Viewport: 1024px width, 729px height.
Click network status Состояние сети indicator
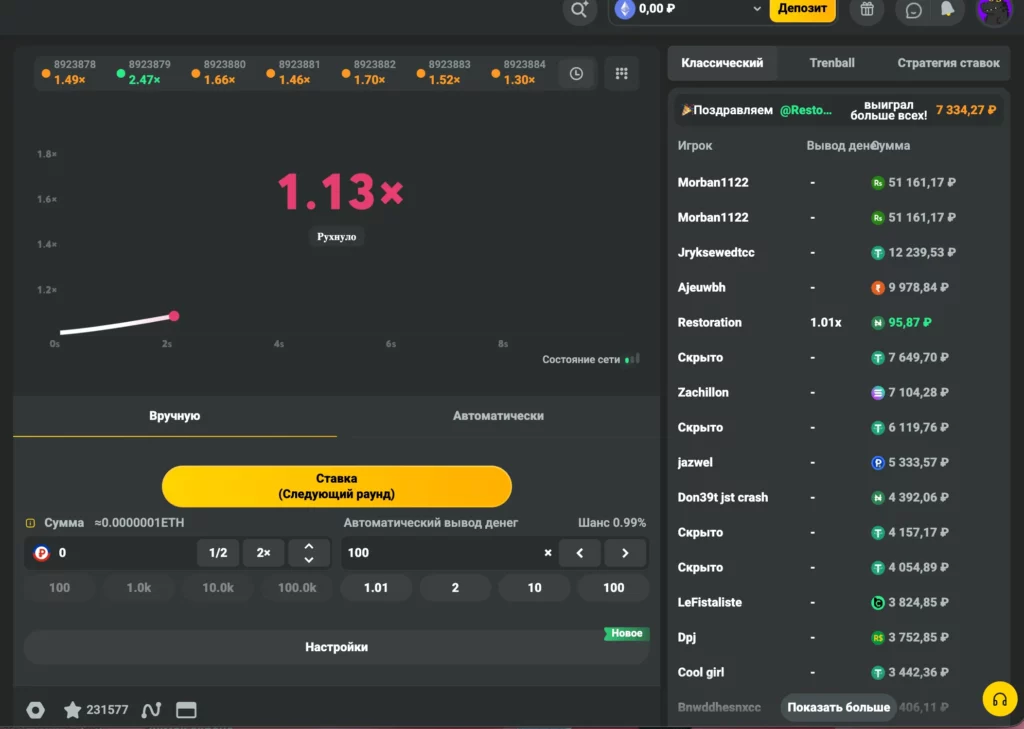tap(591, 359)
